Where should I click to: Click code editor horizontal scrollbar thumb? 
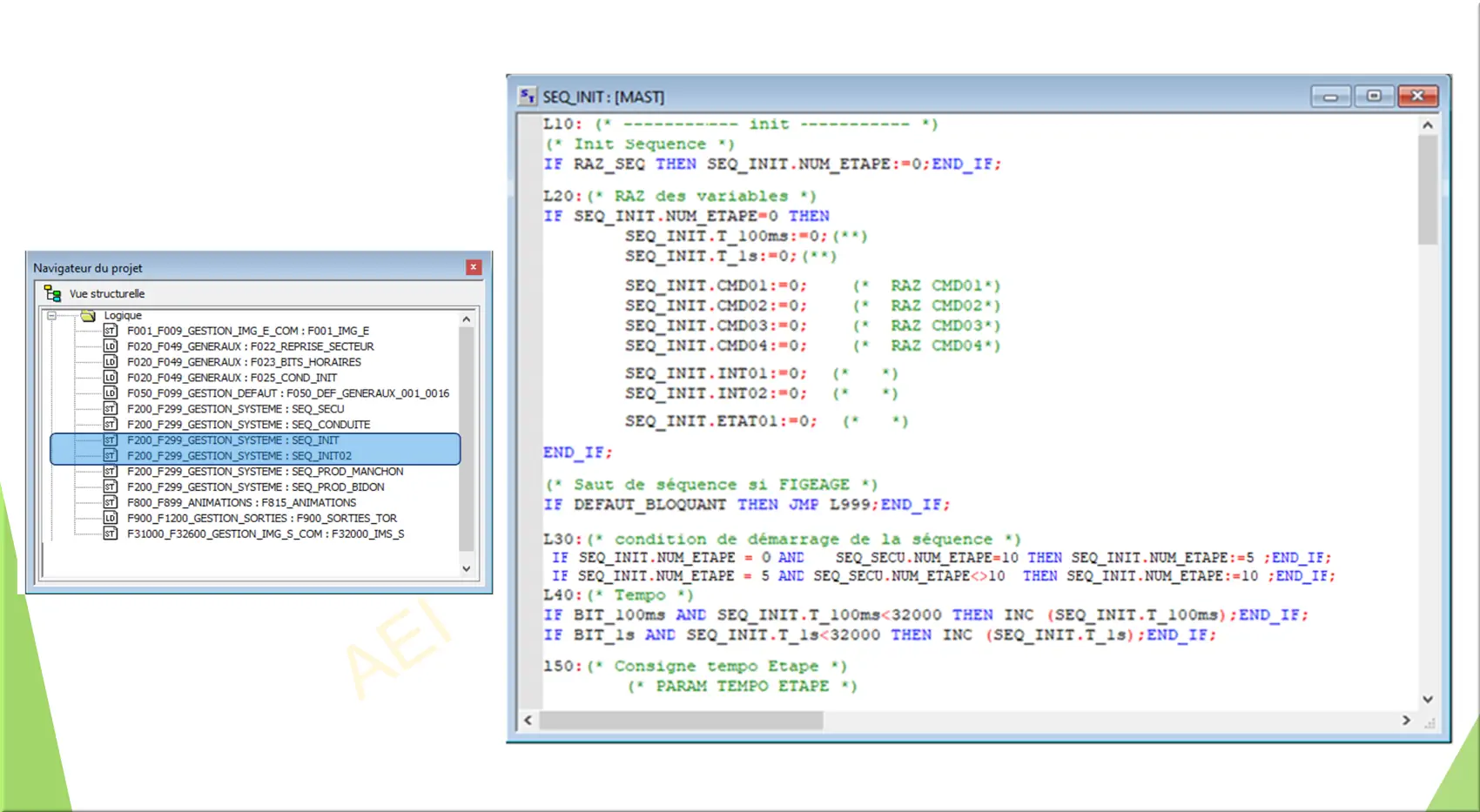681,721
